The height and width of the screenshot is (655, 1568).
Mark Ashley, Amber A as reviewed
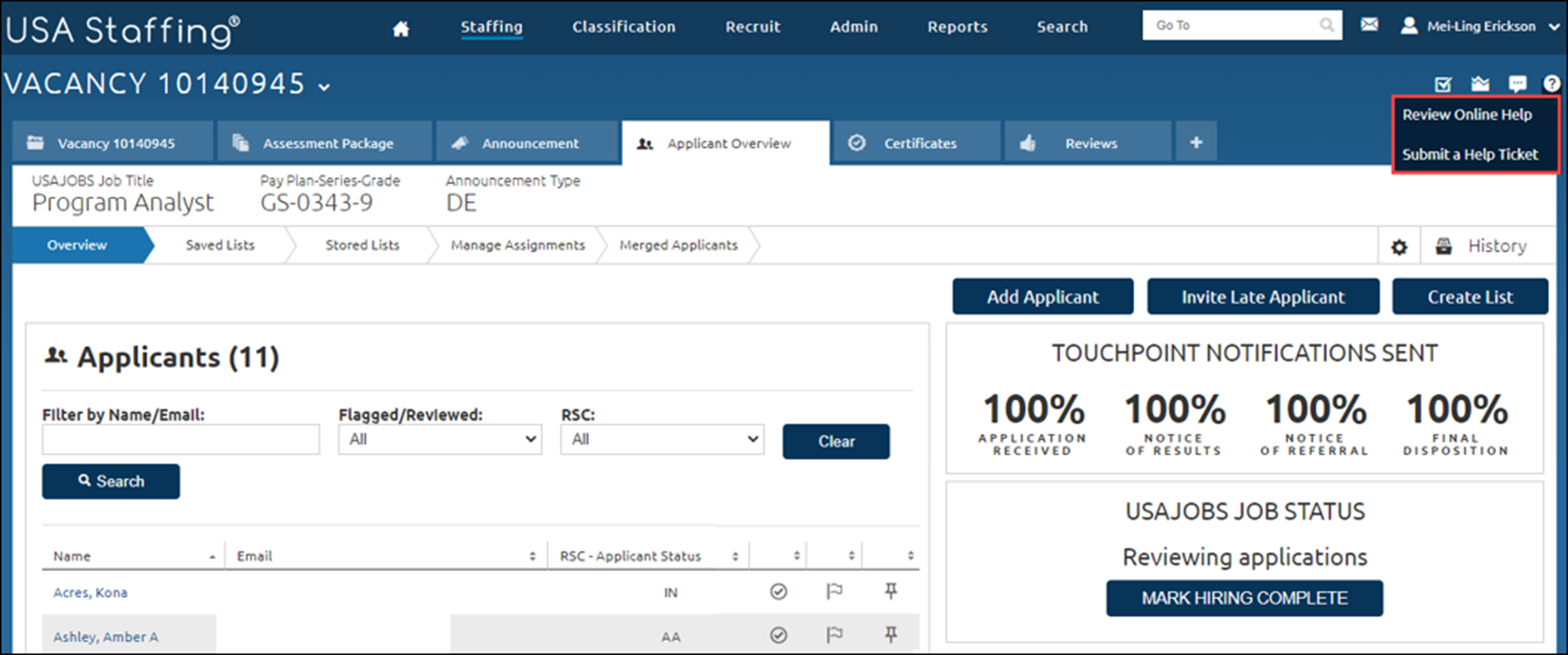tap(778, 635)
